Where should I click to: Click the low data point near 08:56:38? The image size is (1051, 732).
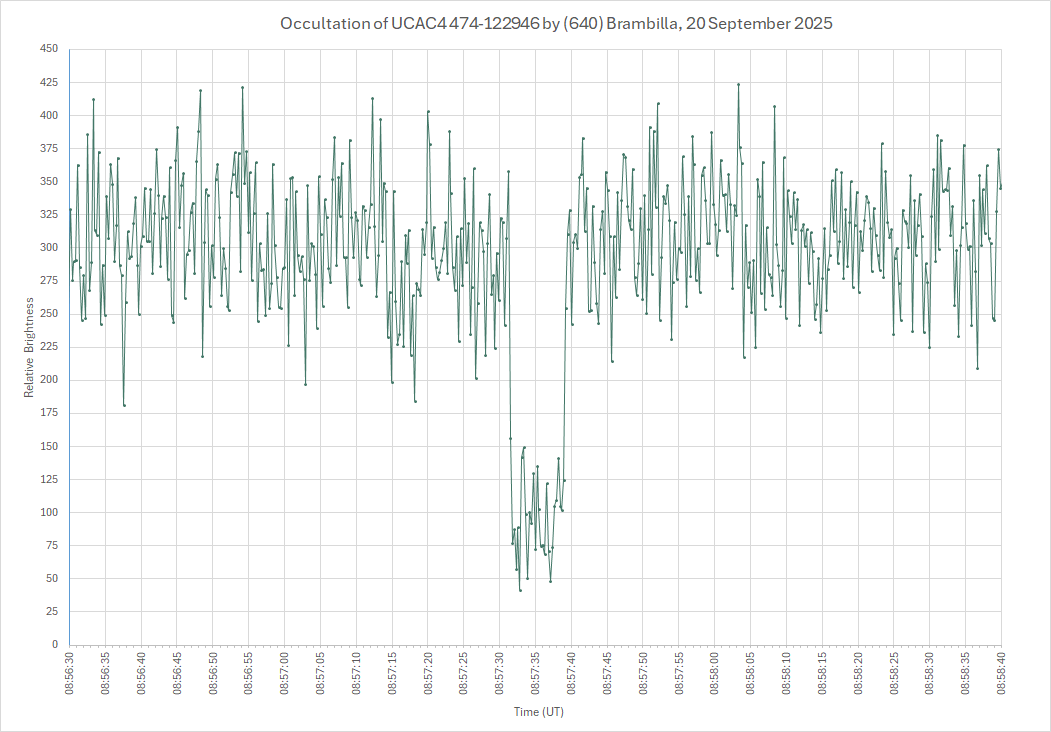(124, 405)
